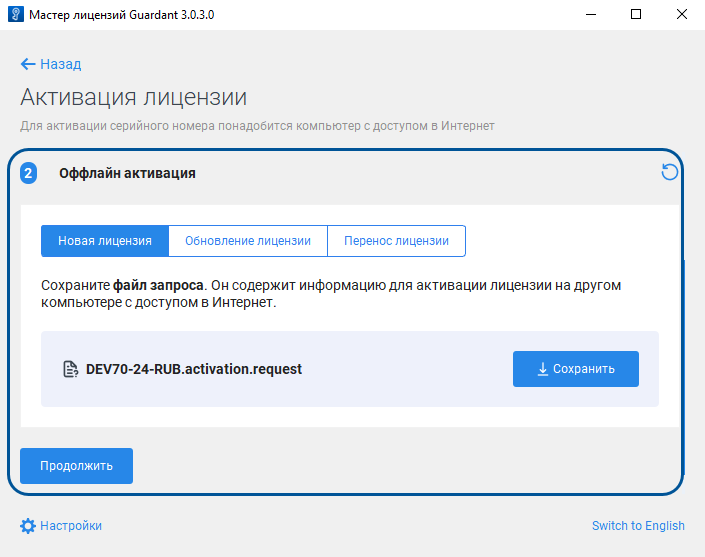
Task: Minimize the license wizard window
Action: [589, 15]
